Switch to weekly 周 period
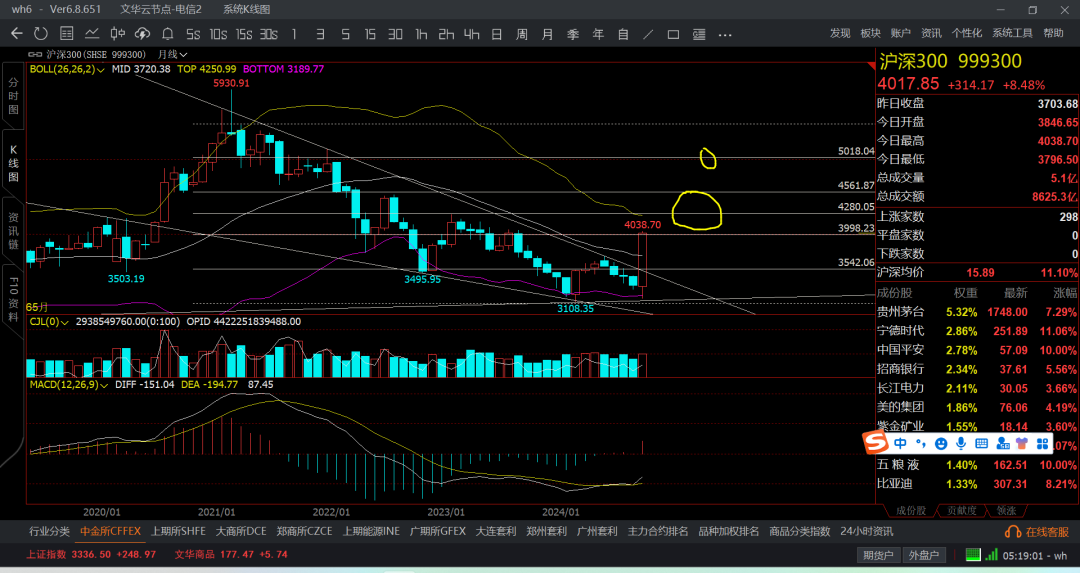The width and height of the screenshot is (1080, 573). pyautogui.click(x=522, y=34)
